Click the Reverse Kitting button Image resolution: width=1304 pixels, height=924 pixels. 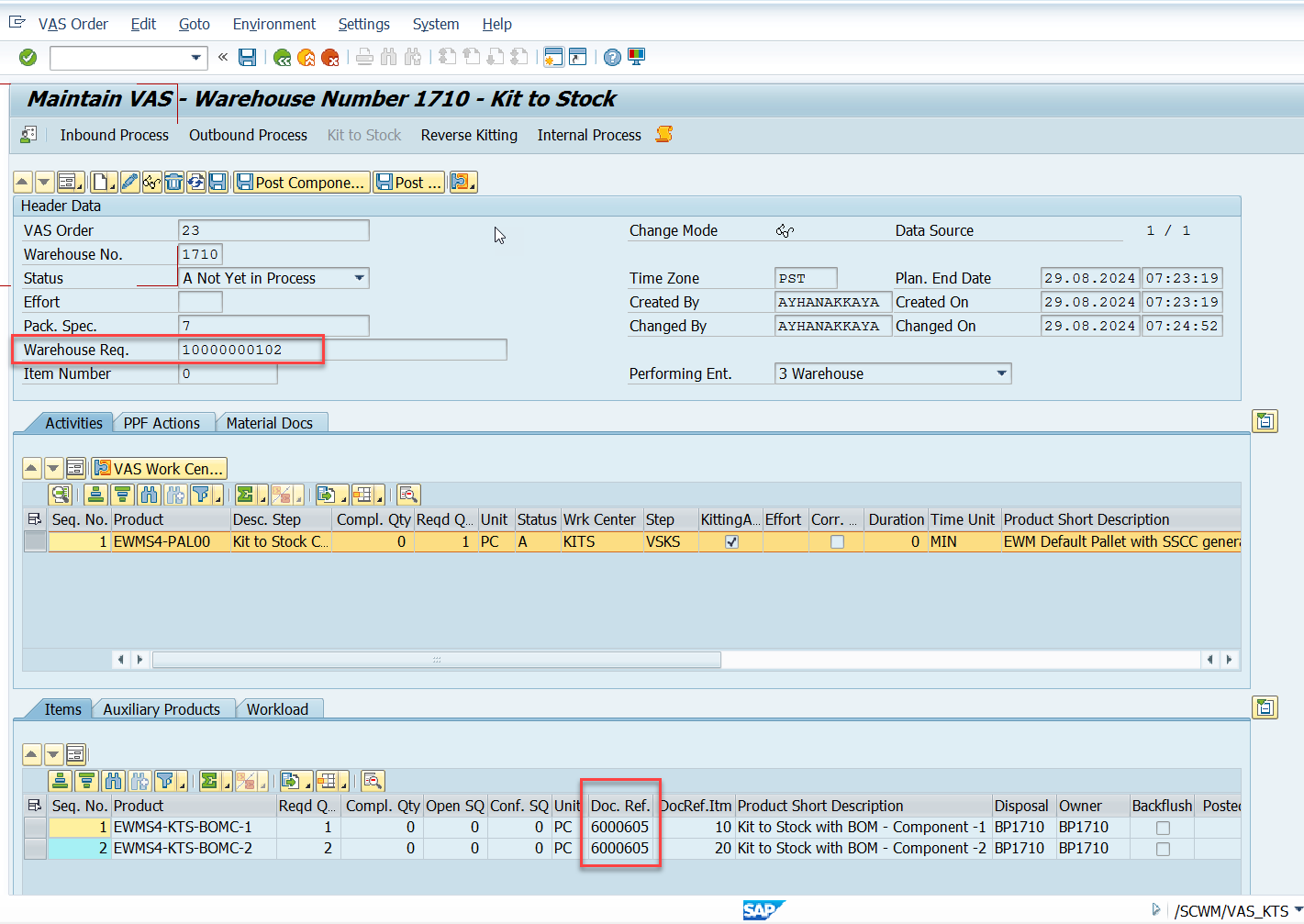469,135
